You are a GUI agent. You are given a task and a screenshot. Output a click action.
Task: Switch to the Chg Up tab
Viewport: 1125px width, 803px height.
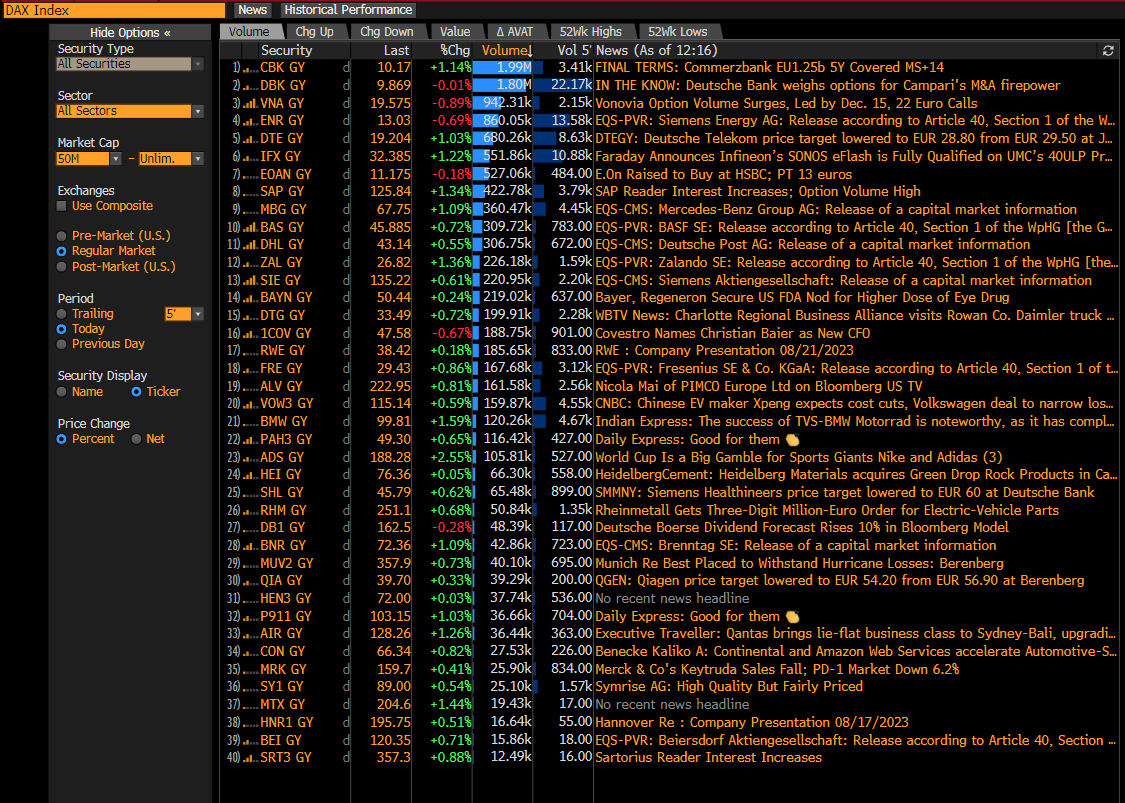coord(314,32)
